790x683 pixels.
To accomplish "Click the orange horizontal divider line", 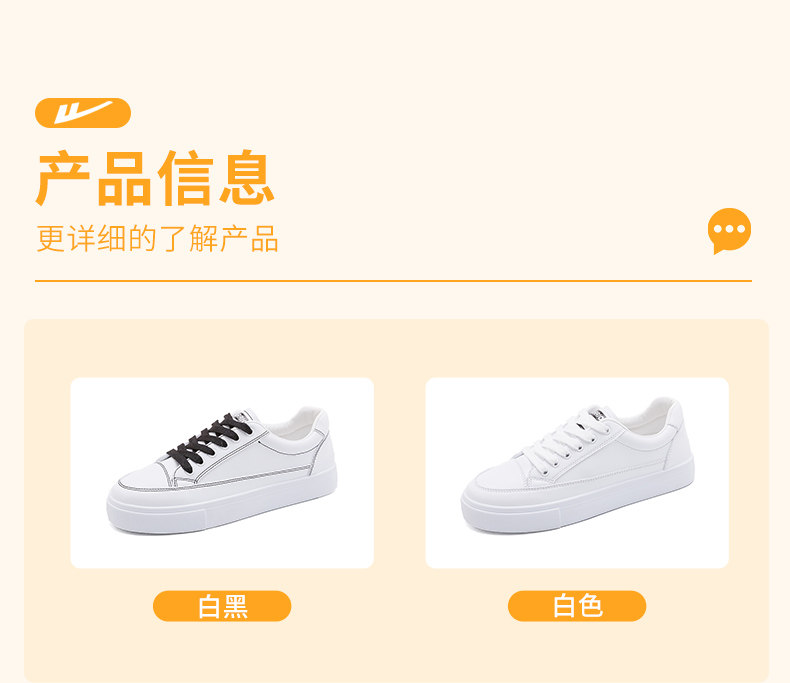I will coord(393,281).
